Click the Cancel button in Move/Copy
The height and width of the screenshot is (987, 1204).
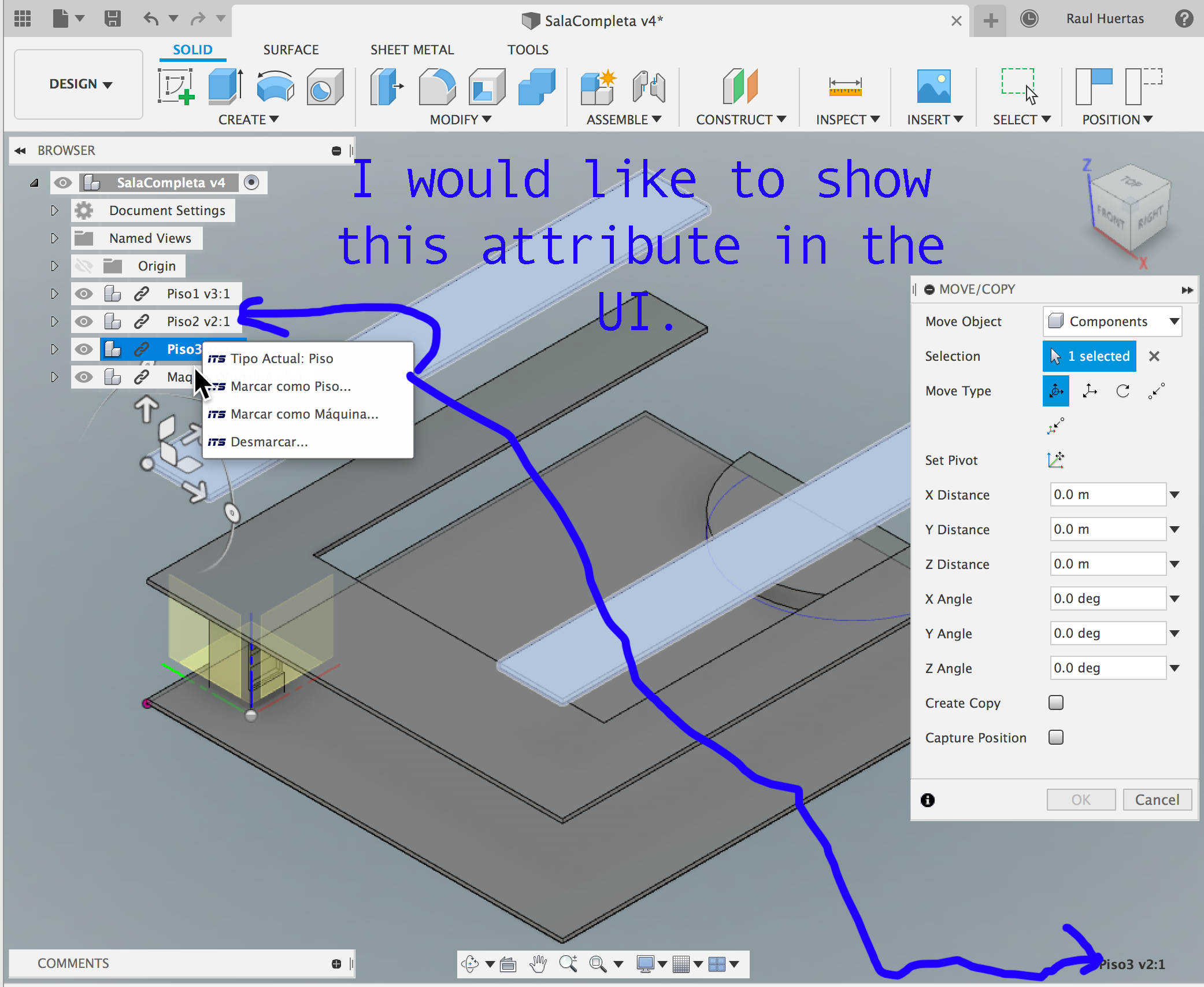click(1157, 799)
